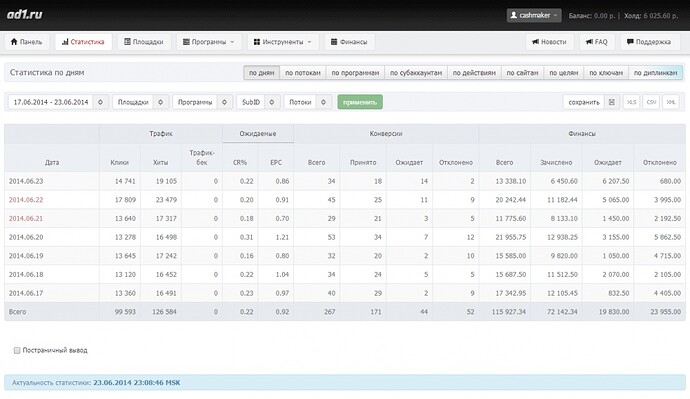690x399 pixels.
Task: Open the date range picker arrow
Action: point(100,102)
